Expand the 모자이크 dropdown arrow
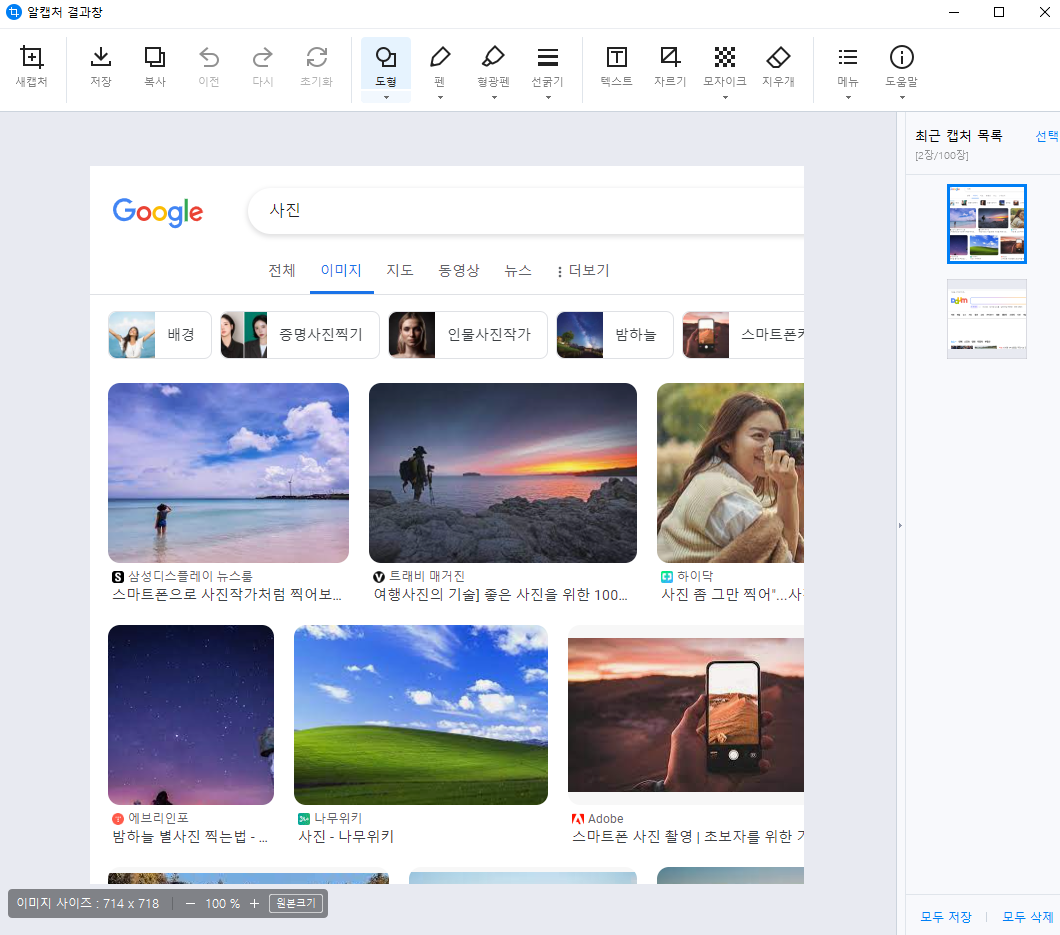The width and height of the screenshot is (1060, 935). pyautogui.click(x=725, y=97)
